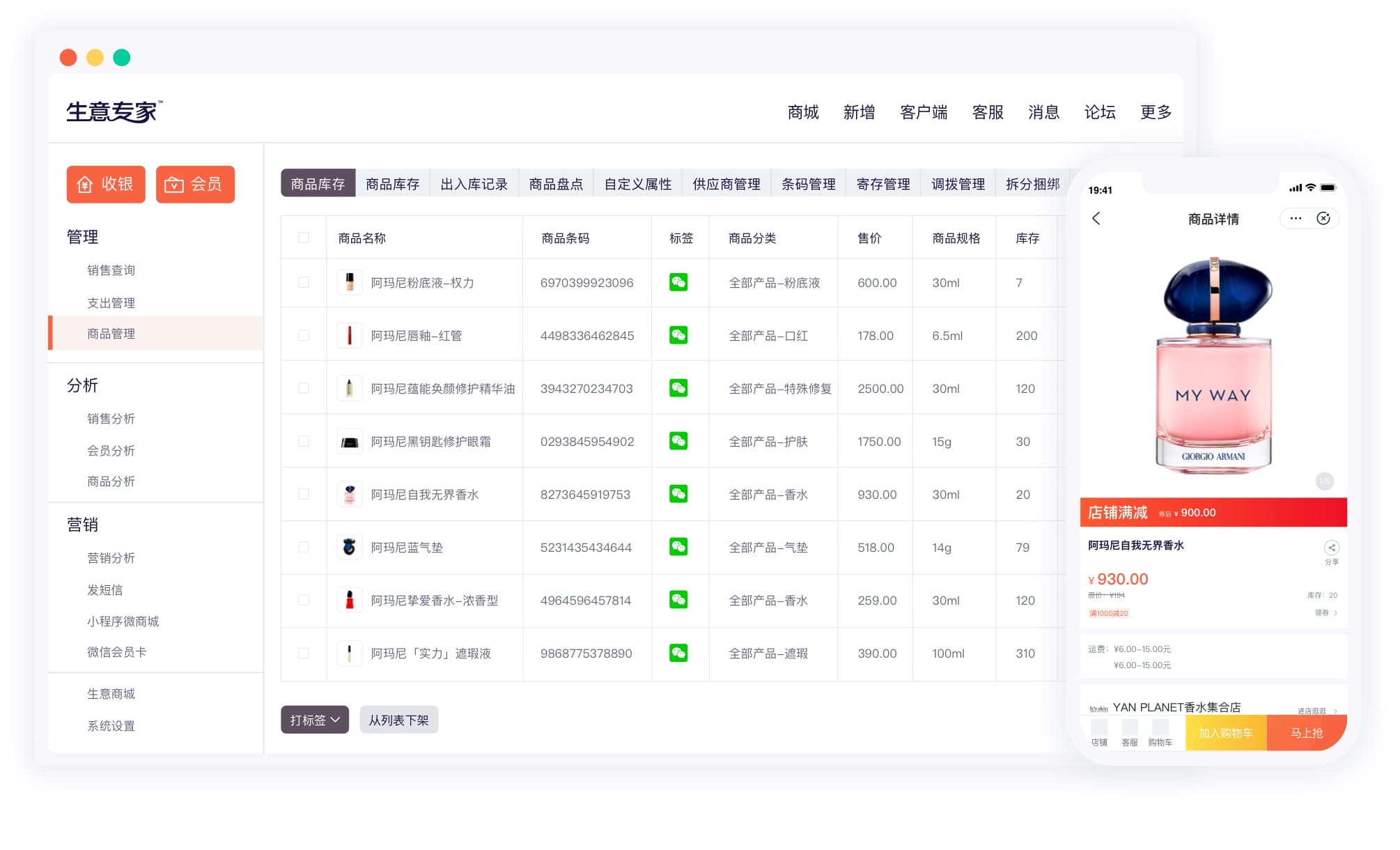Open the 打标签 dropdown
1400x850 pixels.
[x=314, y=720]
